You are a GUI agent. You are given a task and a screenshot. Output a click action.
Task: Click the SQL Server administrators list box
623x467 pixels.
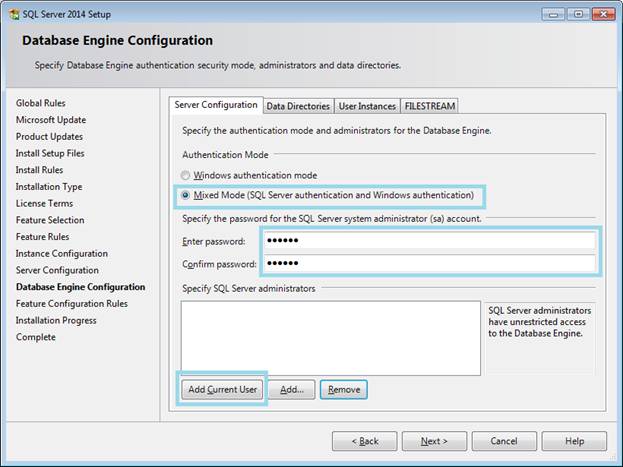(x=331, y=338)
